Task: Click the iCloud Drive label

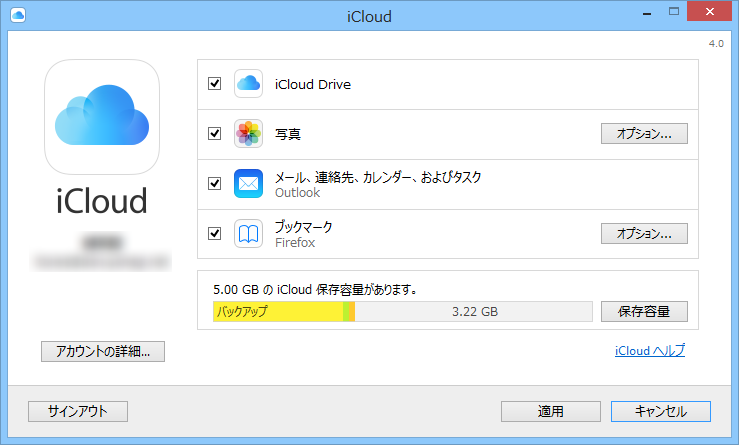Action: 313,84
